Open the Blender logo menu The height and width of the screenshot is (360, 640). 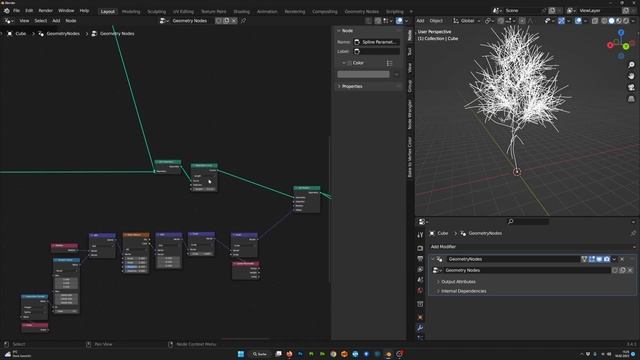click(7, 11)
